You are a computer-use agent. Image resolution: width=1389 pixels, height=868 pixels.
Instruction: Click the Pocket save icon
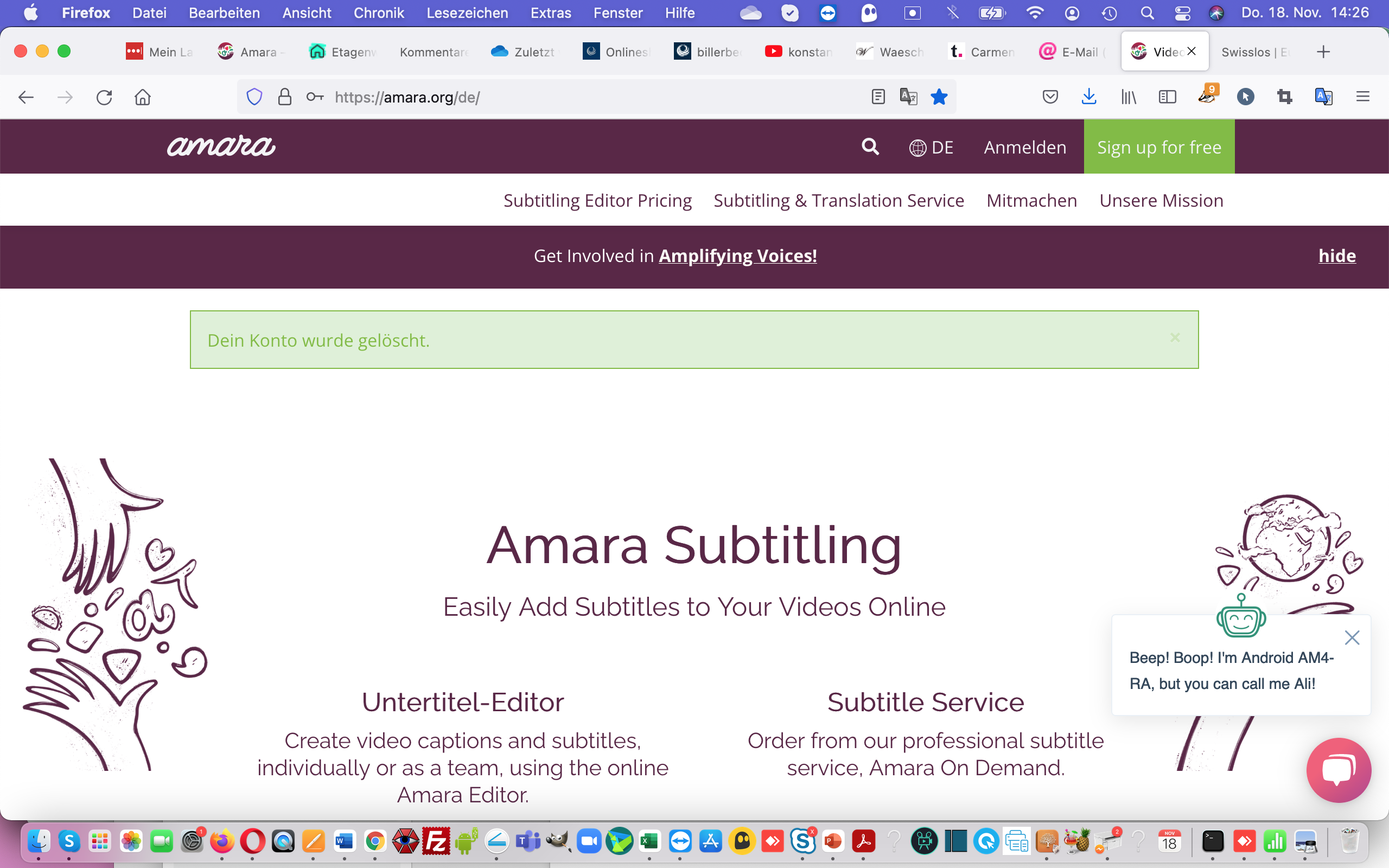1050,97
